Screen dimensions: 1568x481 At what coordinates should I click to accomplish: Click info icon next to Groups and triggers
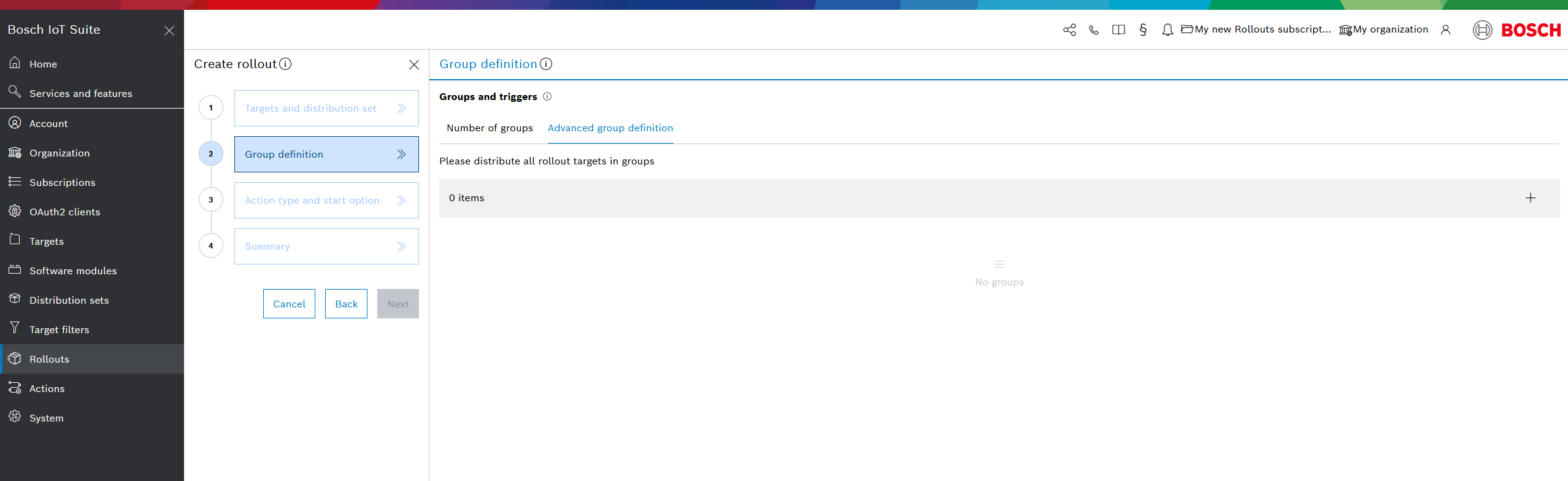click(547, 96)
